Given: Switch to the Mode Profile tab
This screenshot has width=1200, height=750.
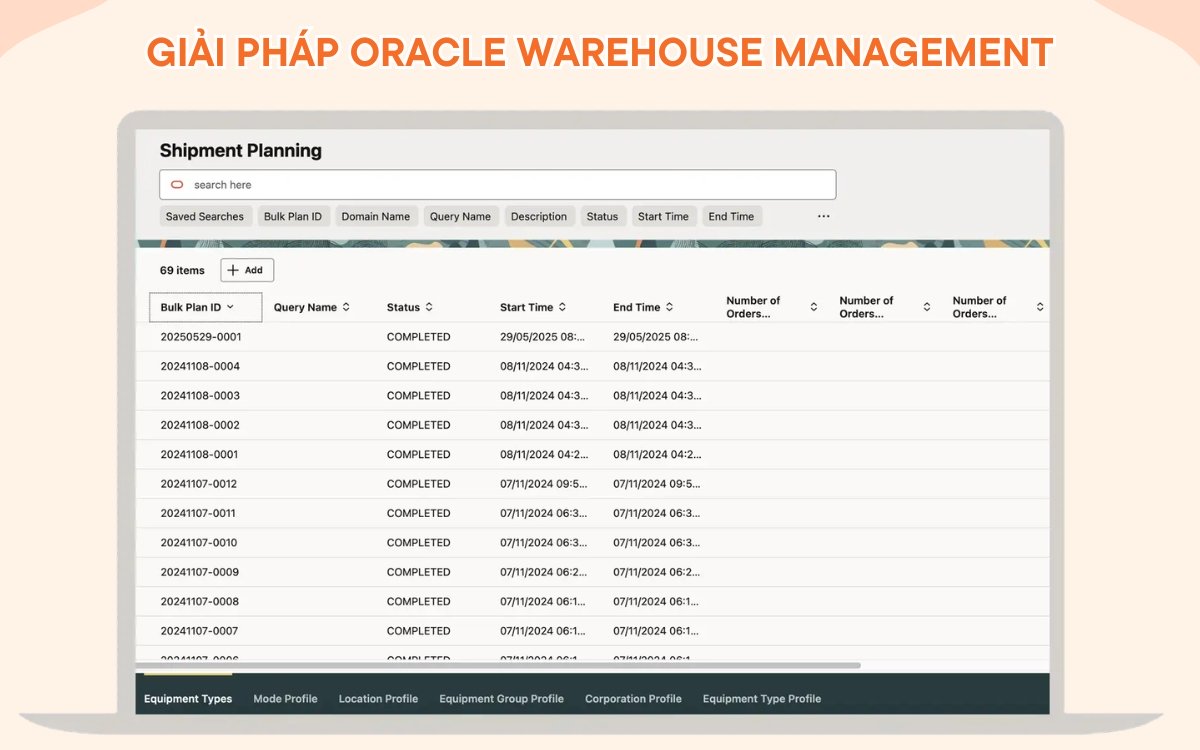Looking at the screenshot, I should pyautogui.click(x=285, y=699).
